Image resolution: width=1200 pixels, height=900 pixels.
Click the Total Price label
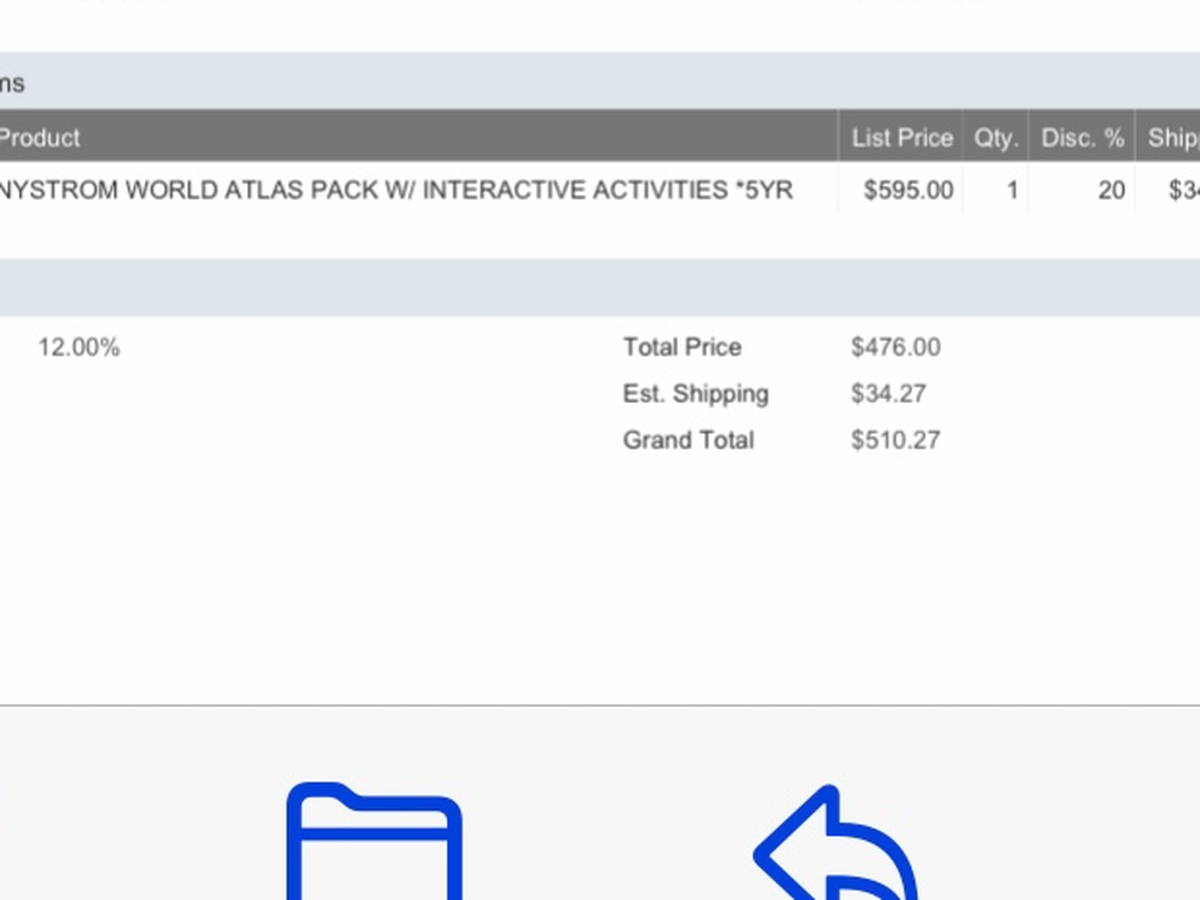682,348
